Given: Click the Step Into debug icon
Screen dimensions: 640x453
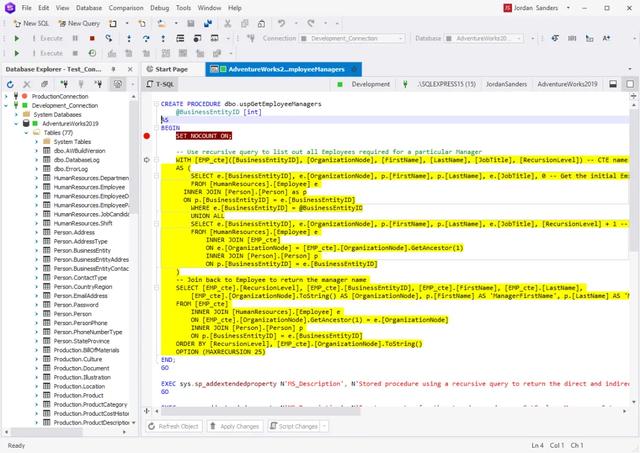Looking at the screenshot, I should pos(129,38).
